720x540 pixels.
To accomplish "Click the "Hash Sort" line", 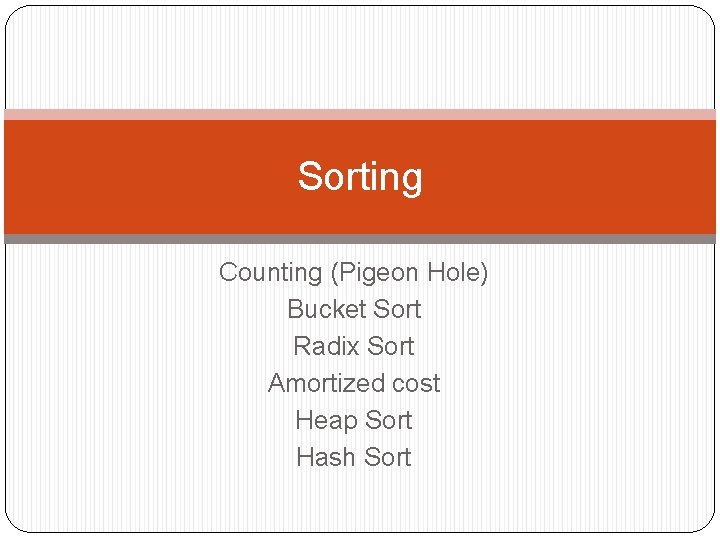I will coord(354,457).
